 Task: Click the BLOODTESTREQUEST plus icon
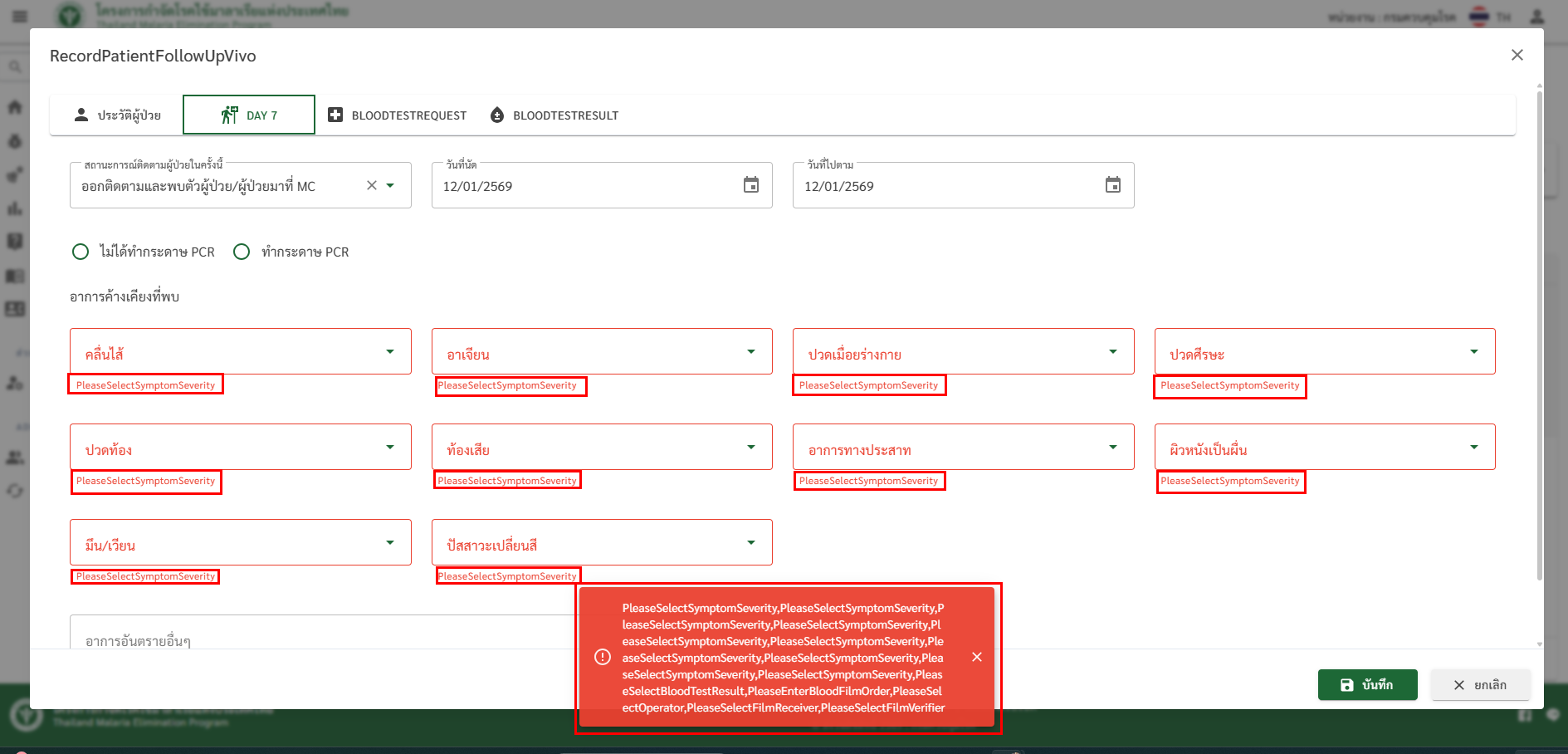[335, 115]
